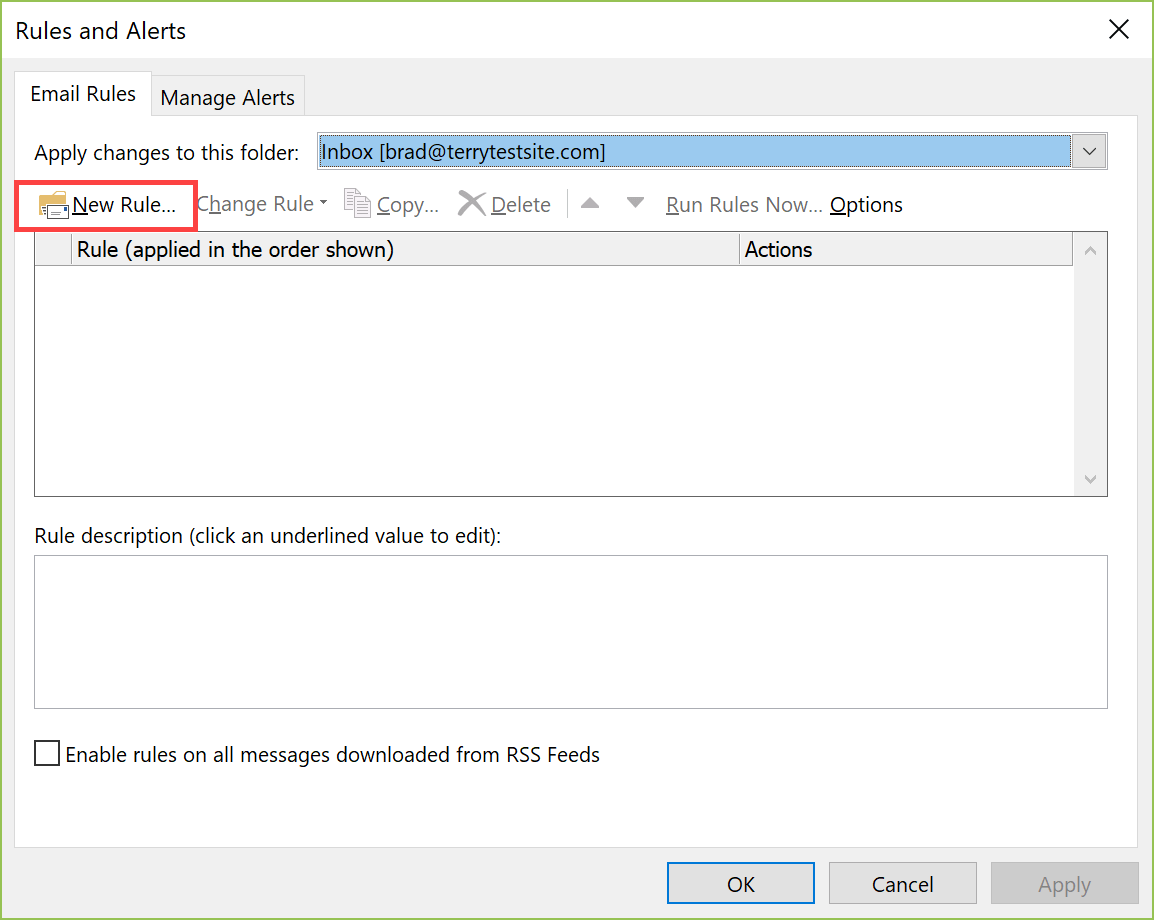This screenshot has width=1154, height=920.
Task: Switch to the Manage Alerts tab
Action: click(x=227, y=96)
